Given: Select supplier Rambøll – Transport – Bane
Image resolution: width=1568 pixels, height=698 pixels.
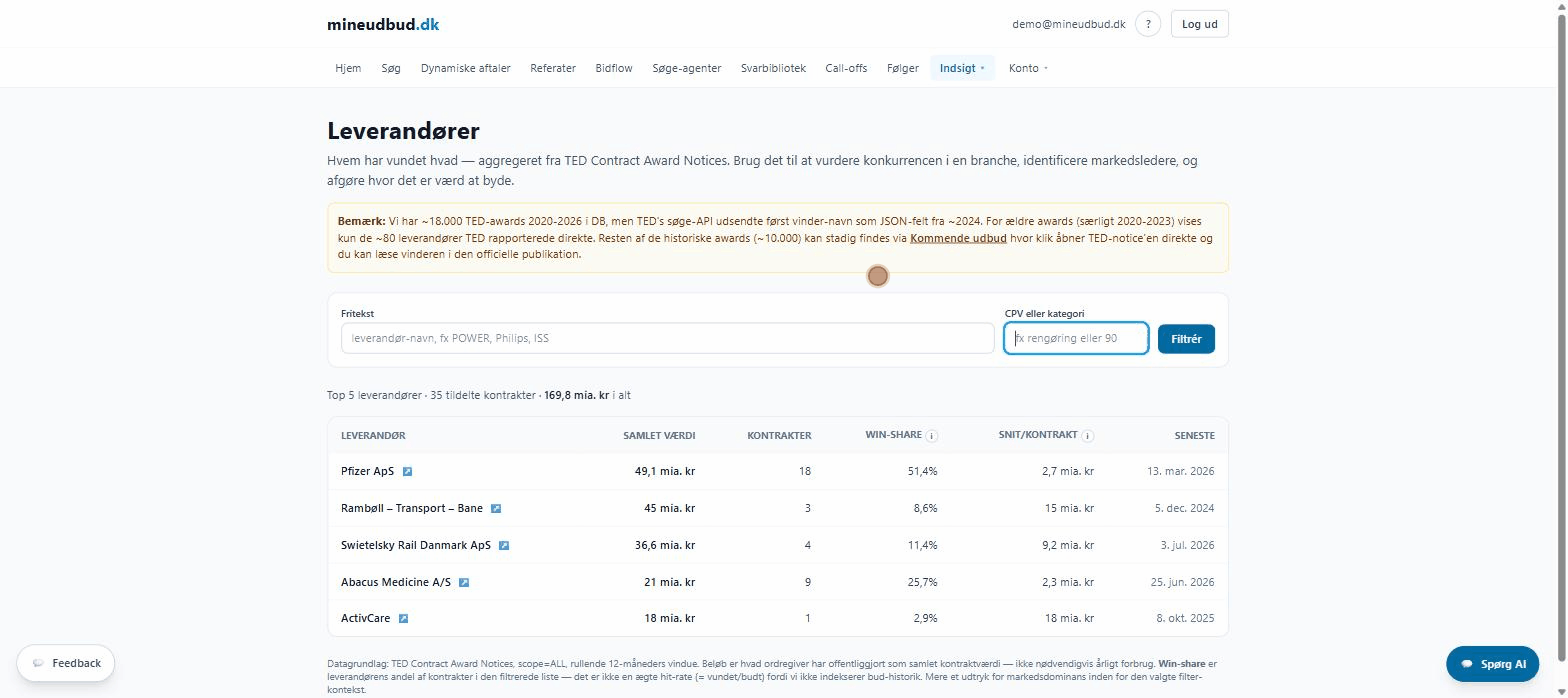Looking at the screenshot, I should click(x=412, y=508).
